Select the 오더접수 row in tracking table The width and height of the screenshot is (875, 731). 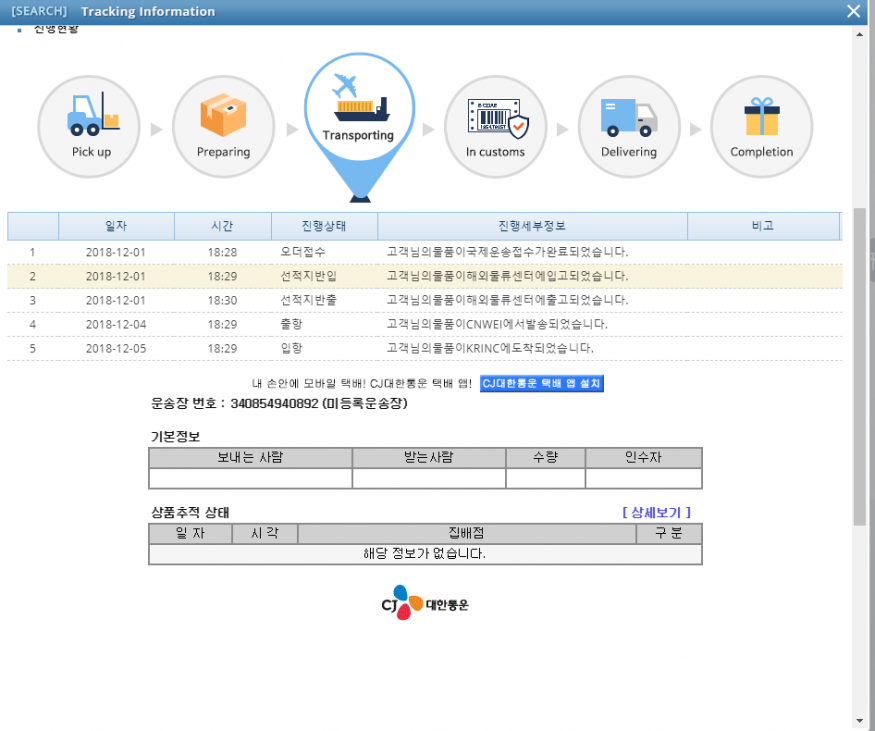[424, 252]
